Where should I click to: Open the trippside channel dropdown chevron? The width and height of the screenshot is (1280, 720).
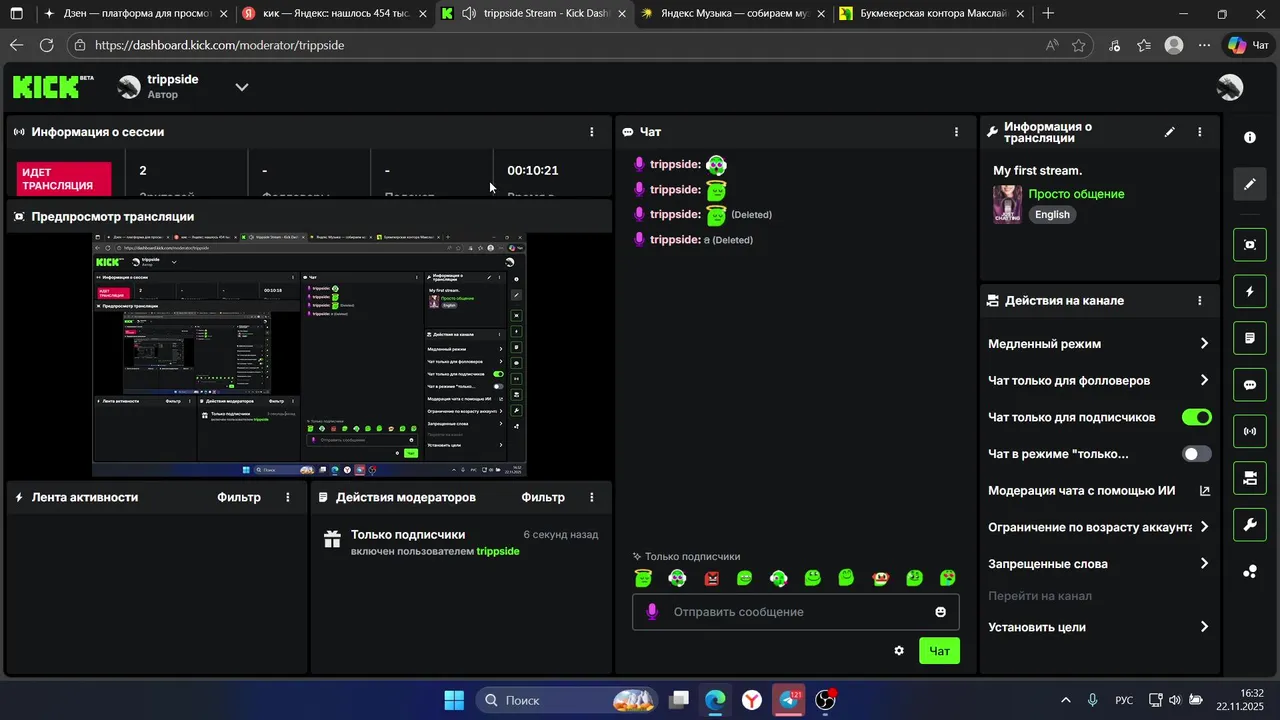point(242,87)
